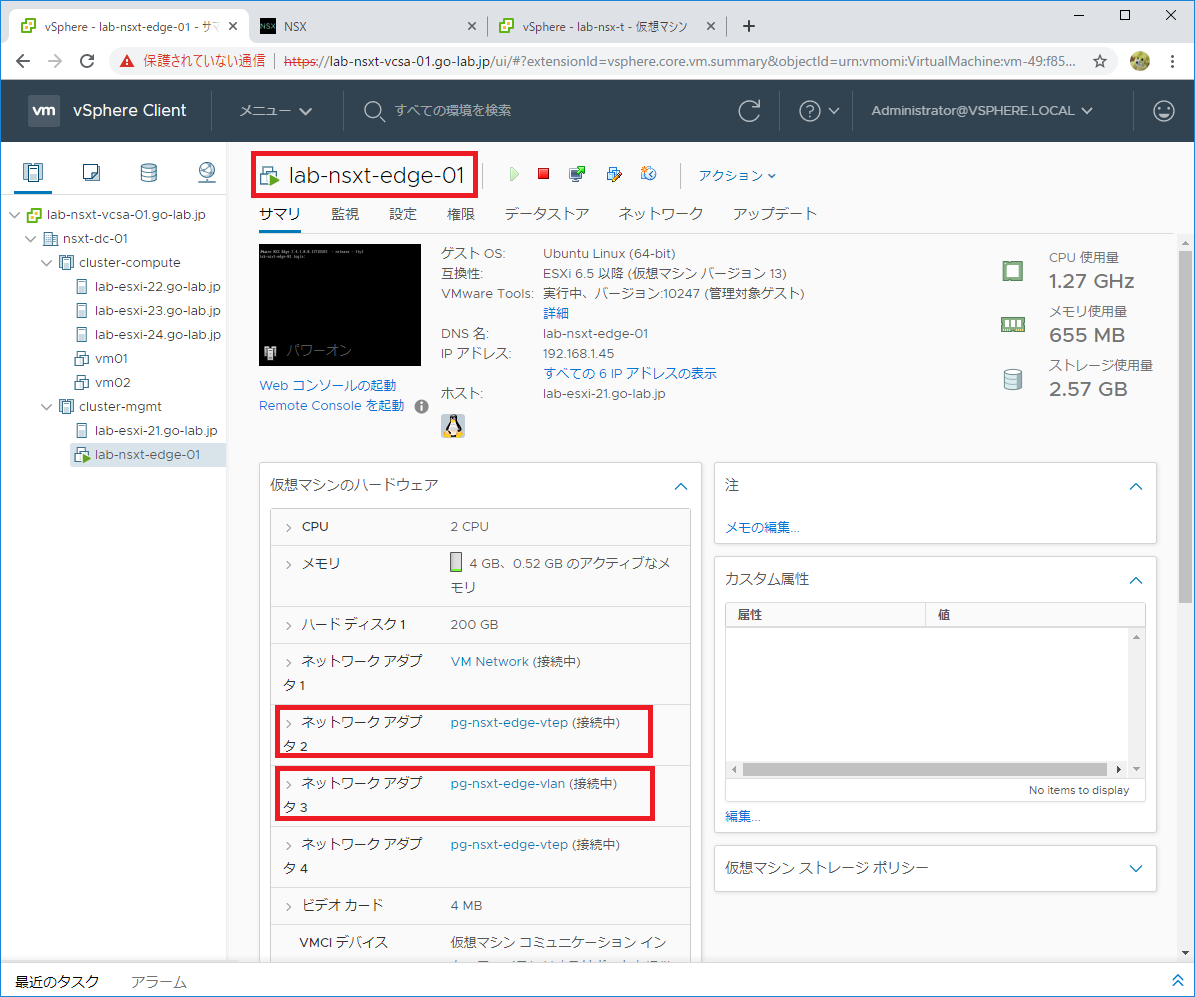Click the main content vertical scrollbar

(1185, 427)
